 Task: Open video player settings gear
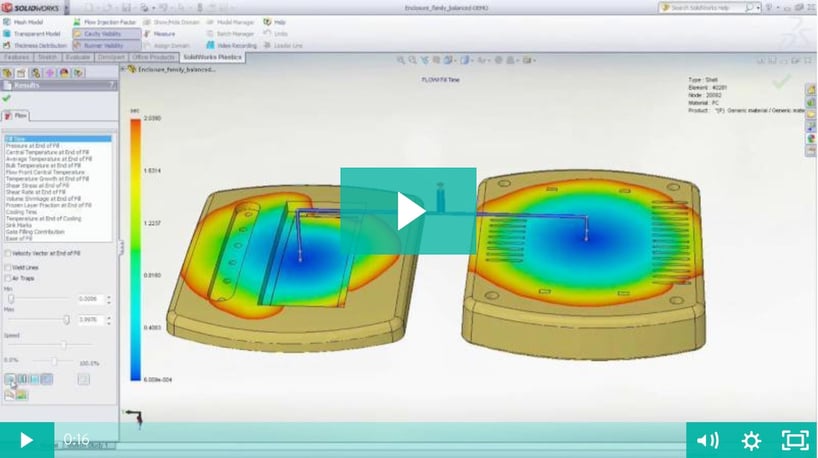[751, 441]
